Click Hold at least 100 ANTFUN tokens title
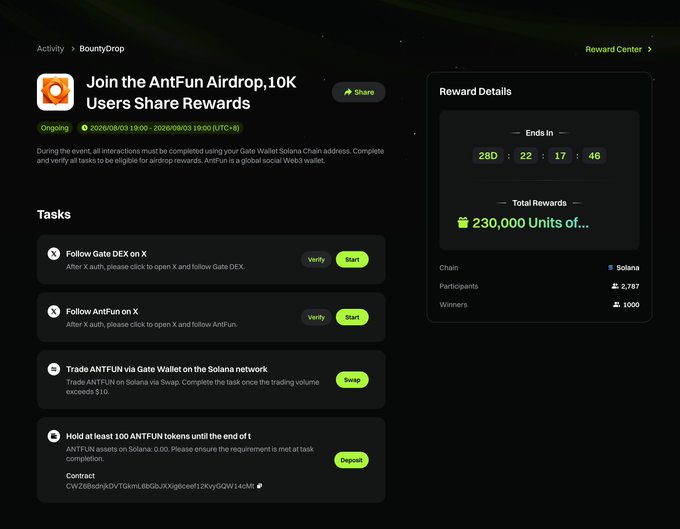680x529 pixels. coord(158,436)
